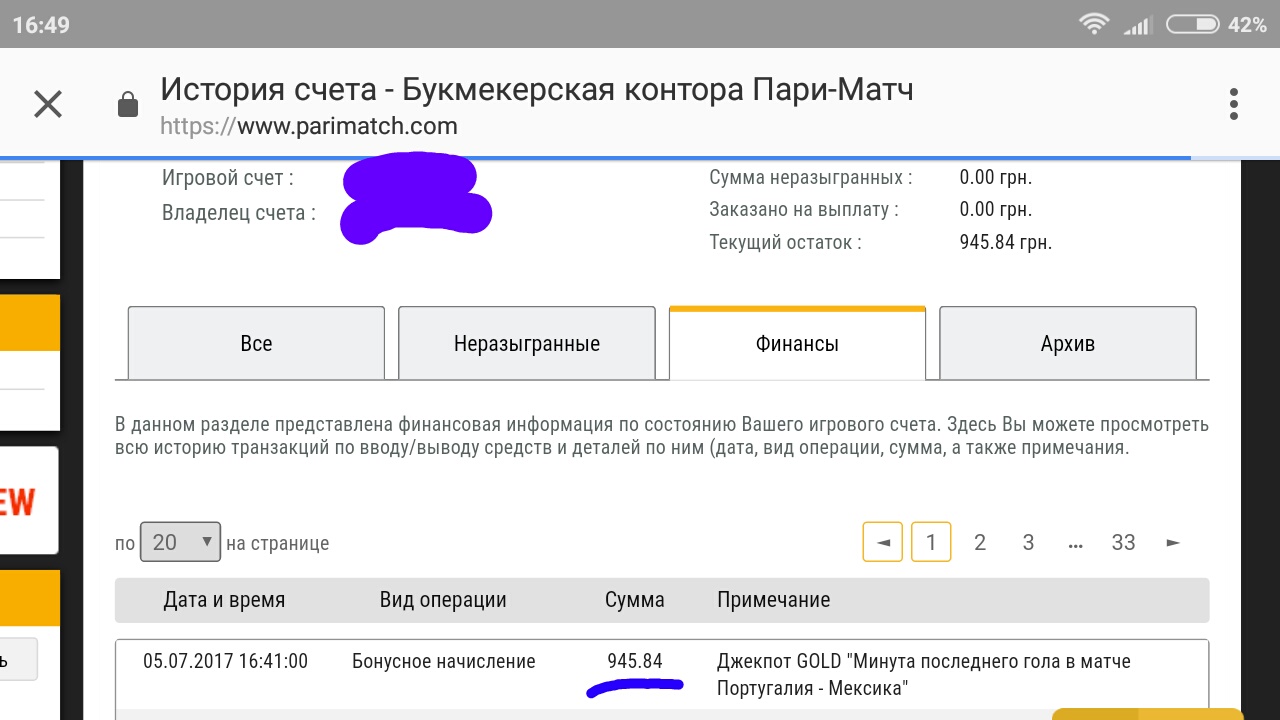The height and width of the screenshot is (720, 1280).
Task: Click the Владелец счета label
Action: [x=239, y=213]
